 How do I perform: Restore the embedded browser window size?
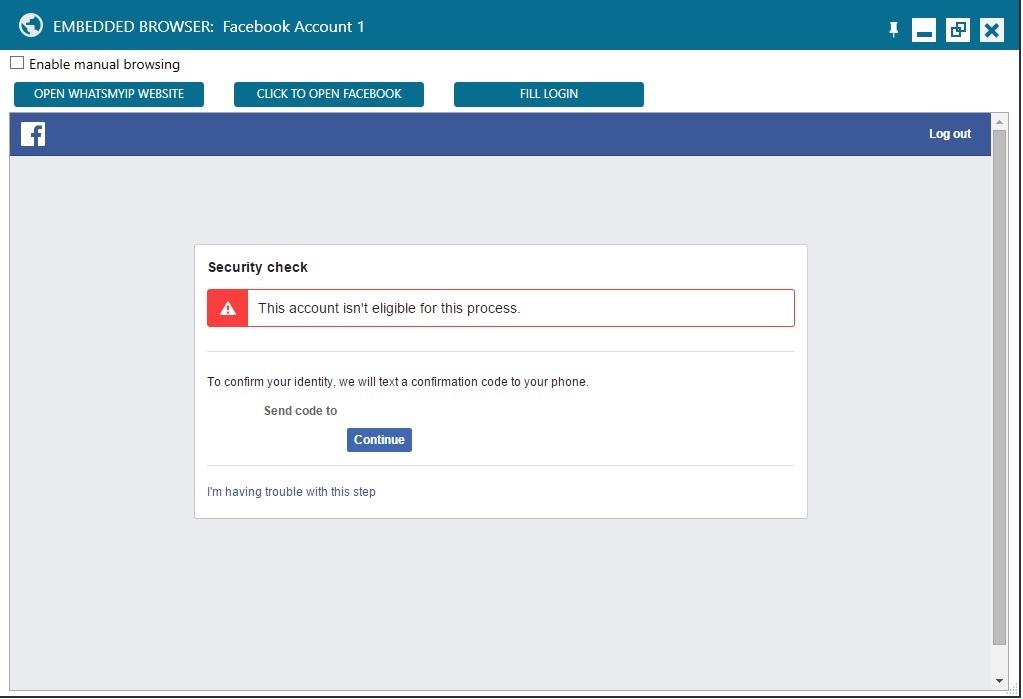click(x=958, y=30)
